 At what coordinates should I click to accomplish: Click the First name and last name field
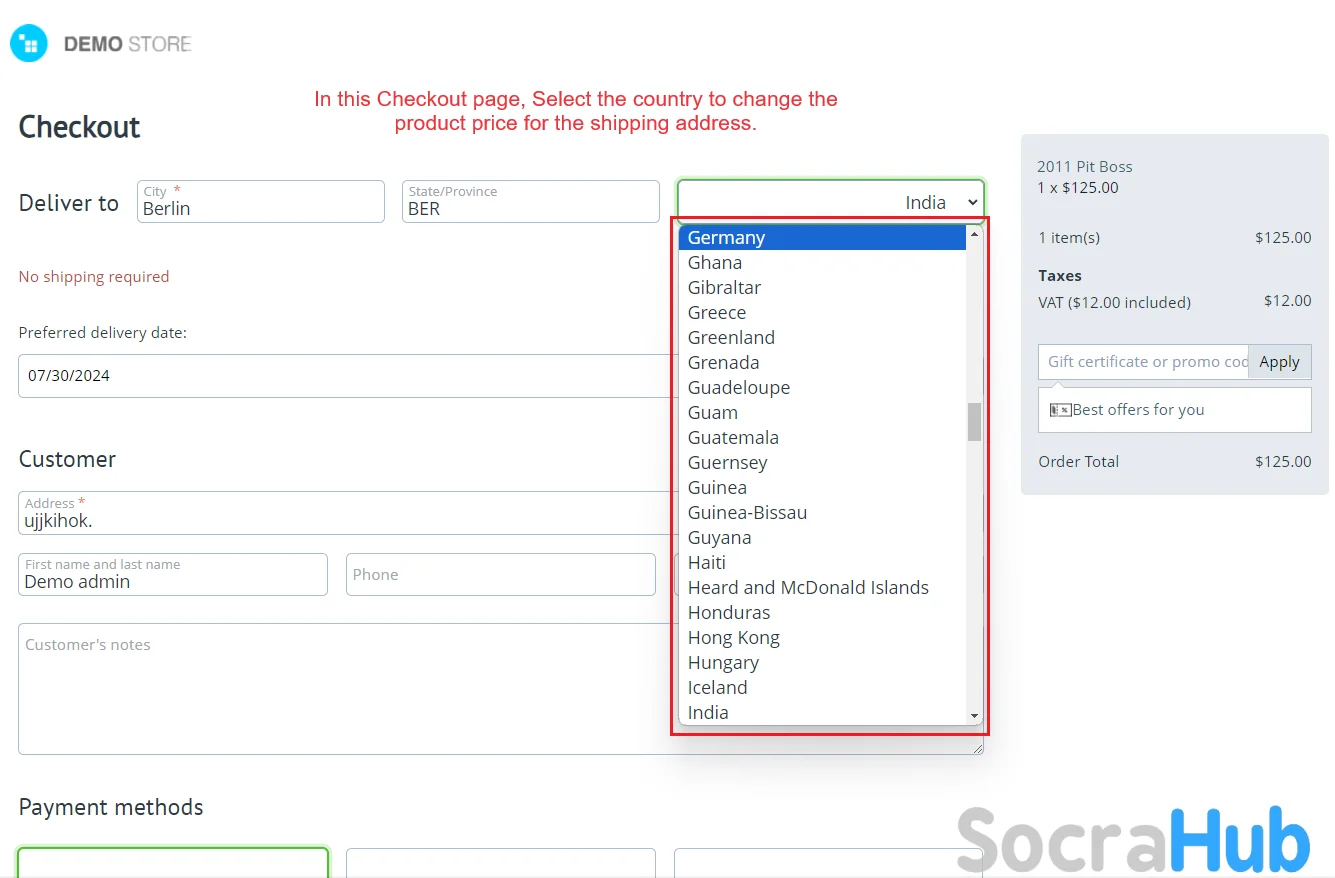pos(173,574)
